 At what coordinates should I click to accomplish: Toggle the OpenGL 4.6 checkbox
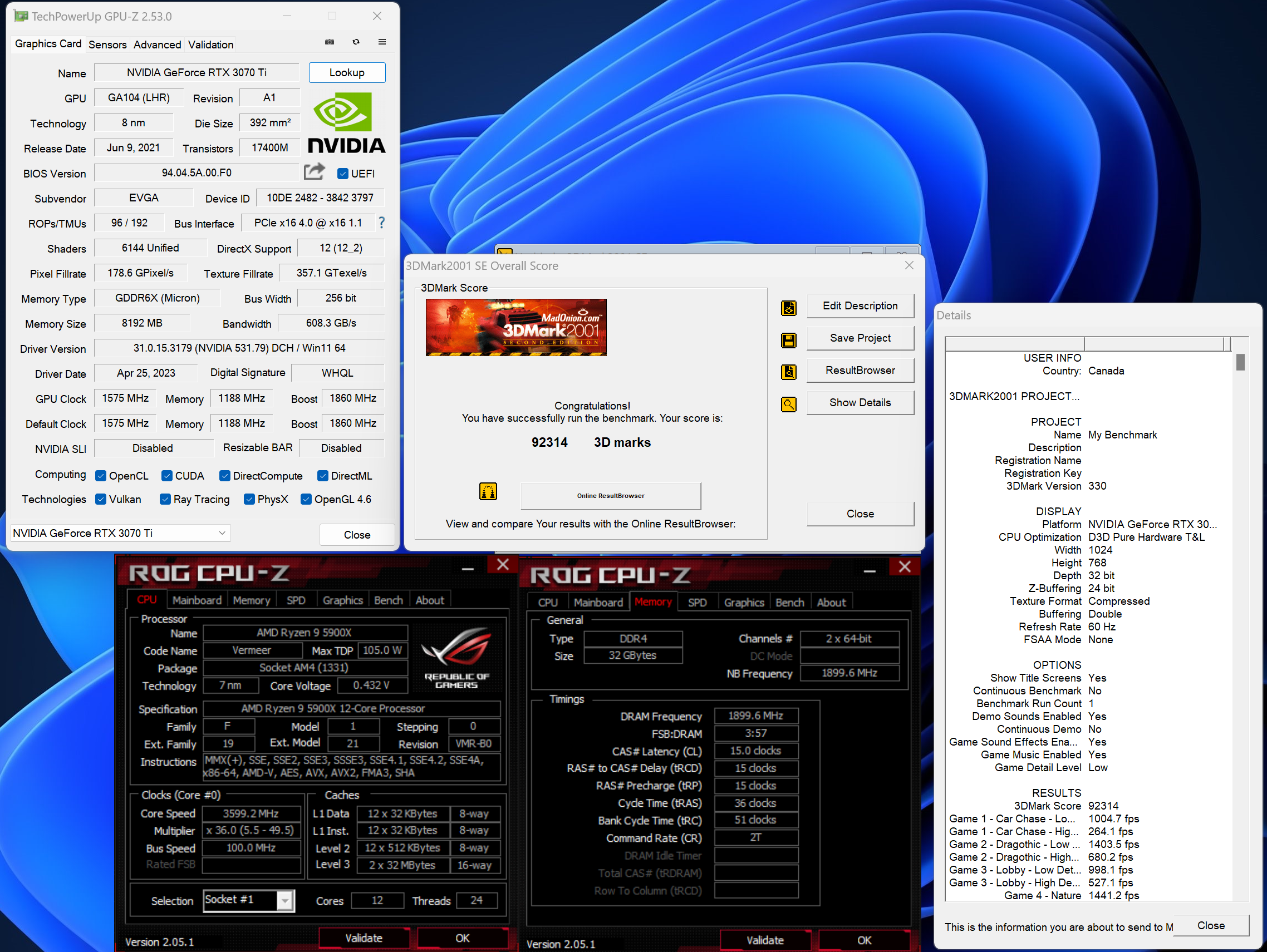coord(306,499)
